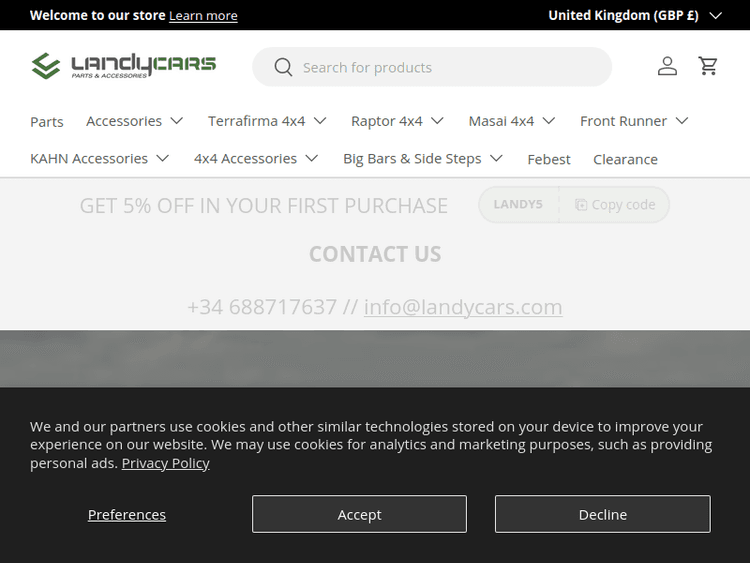Click the search magnifier icon
The height and width of the screenshot is (563, 750).
point(283,67)
